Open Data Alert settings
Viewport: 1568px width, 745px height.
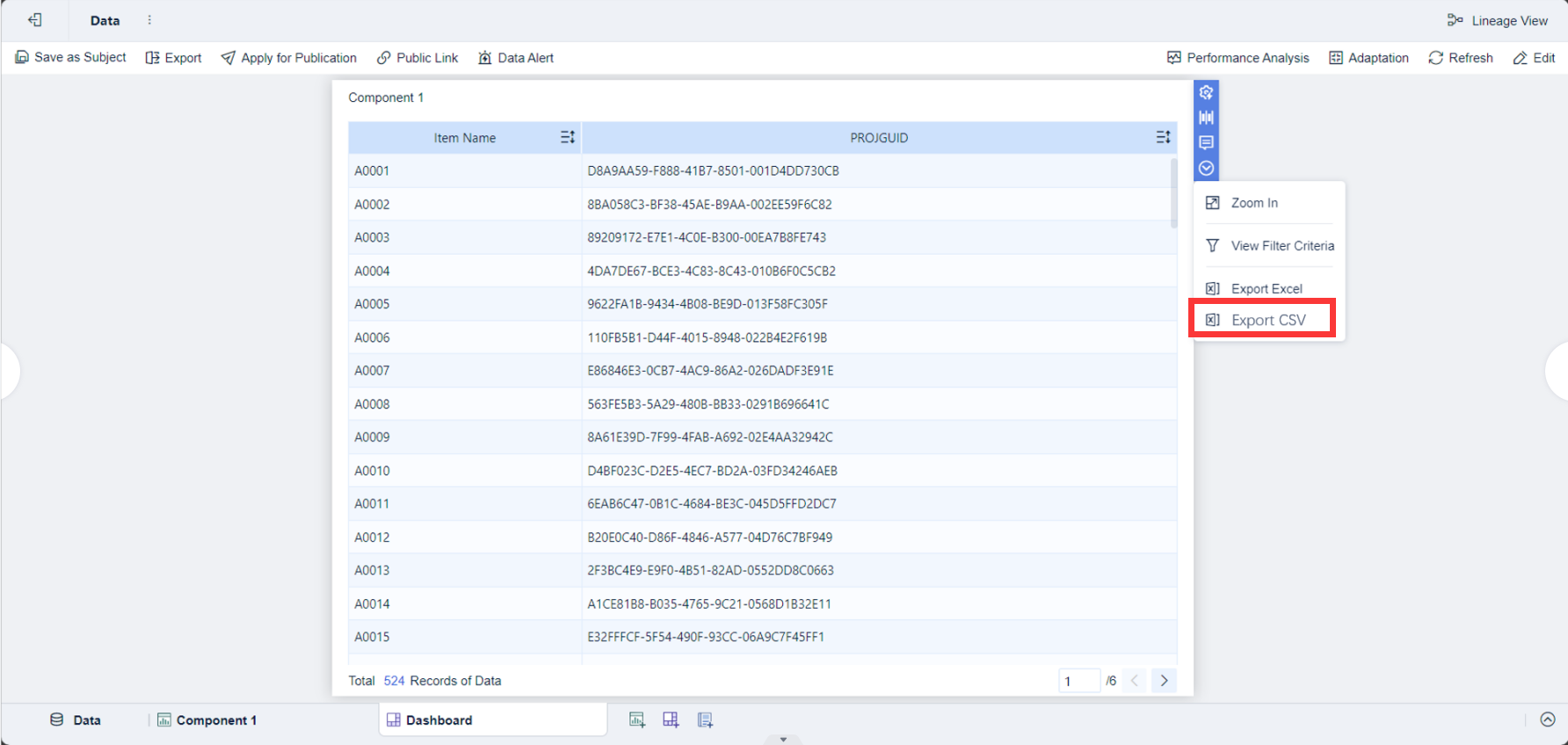point(516,57)
